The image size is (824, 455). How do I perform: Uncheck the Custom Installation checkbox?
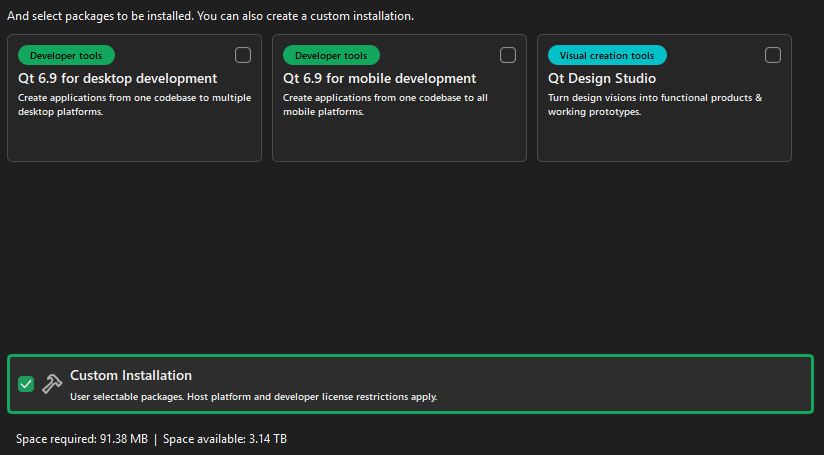[26, 384]
